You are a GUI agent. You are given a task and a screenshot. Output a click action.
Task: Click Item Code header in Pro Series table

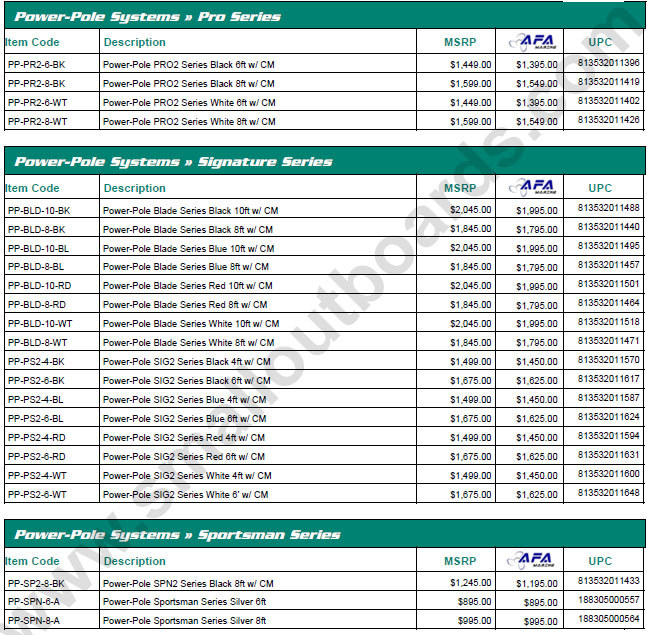pyautogui.click(x=32, y=42)
